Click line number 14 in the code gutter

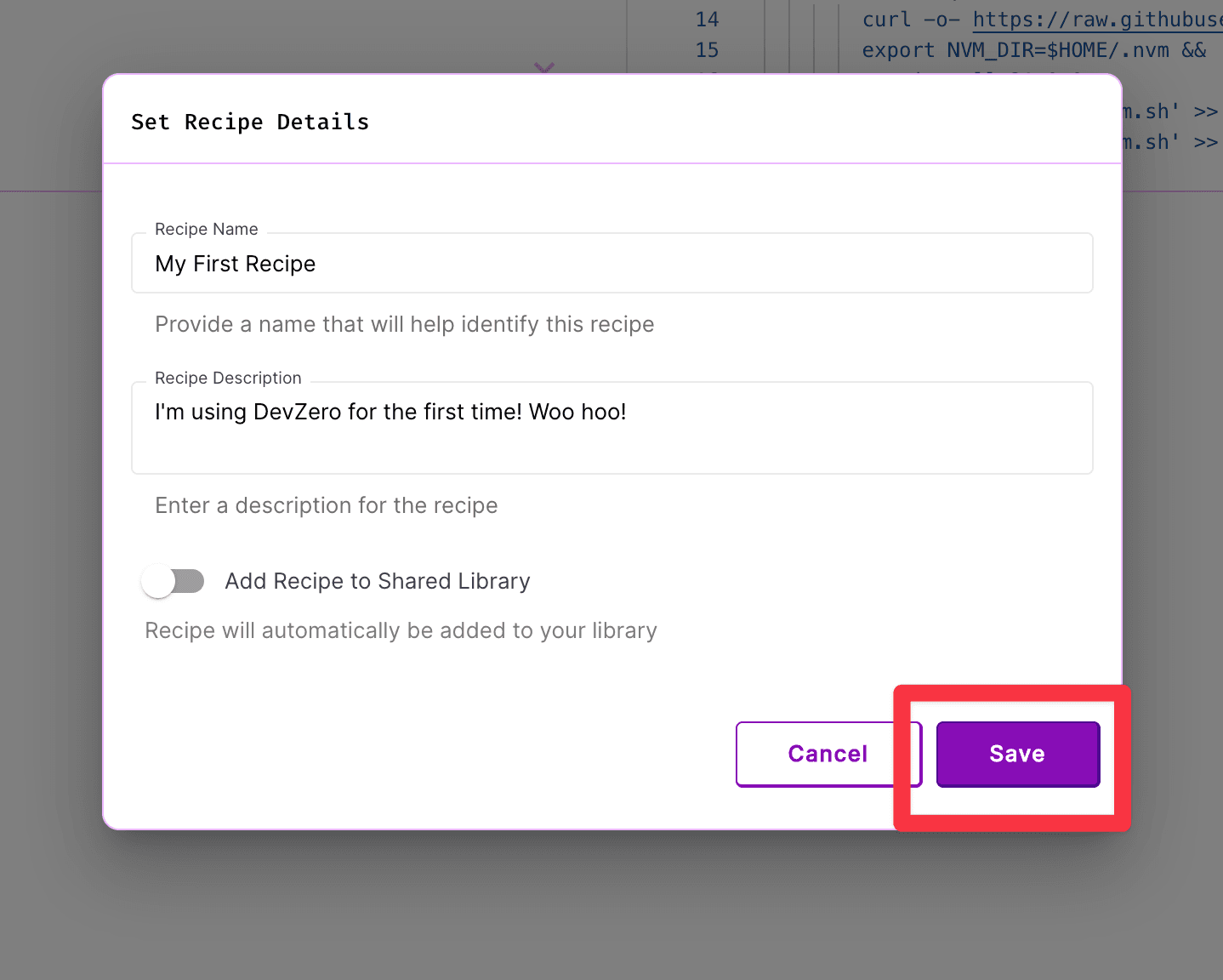707,20
